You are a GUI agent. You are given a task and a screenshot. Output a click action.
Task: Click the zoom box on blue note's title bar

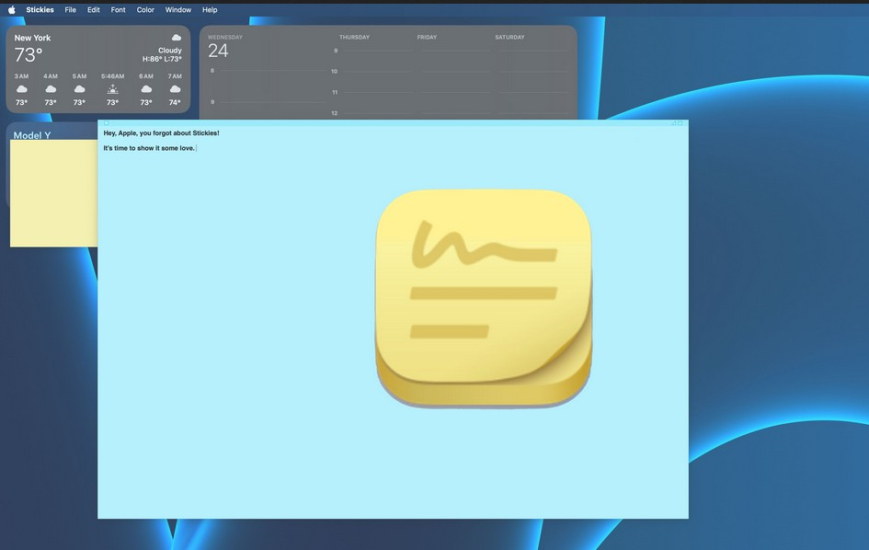pos(681,123)
